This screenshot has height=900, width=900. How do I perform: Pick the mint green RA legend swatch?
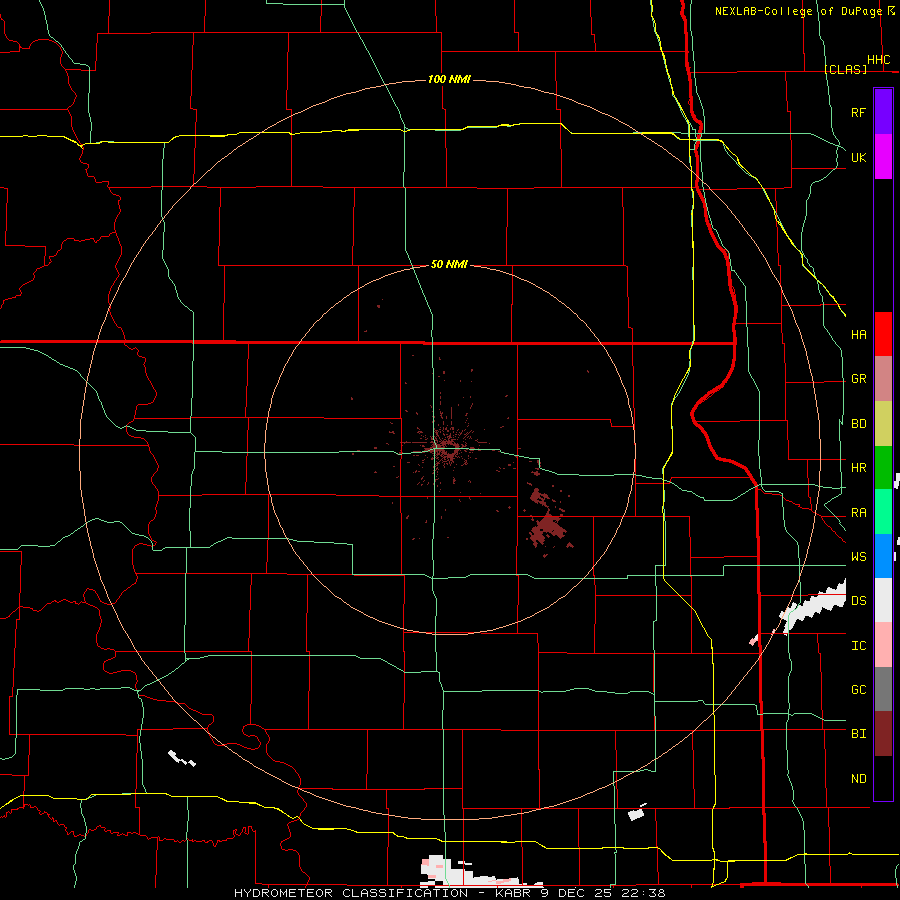click(x=883, y=512)
